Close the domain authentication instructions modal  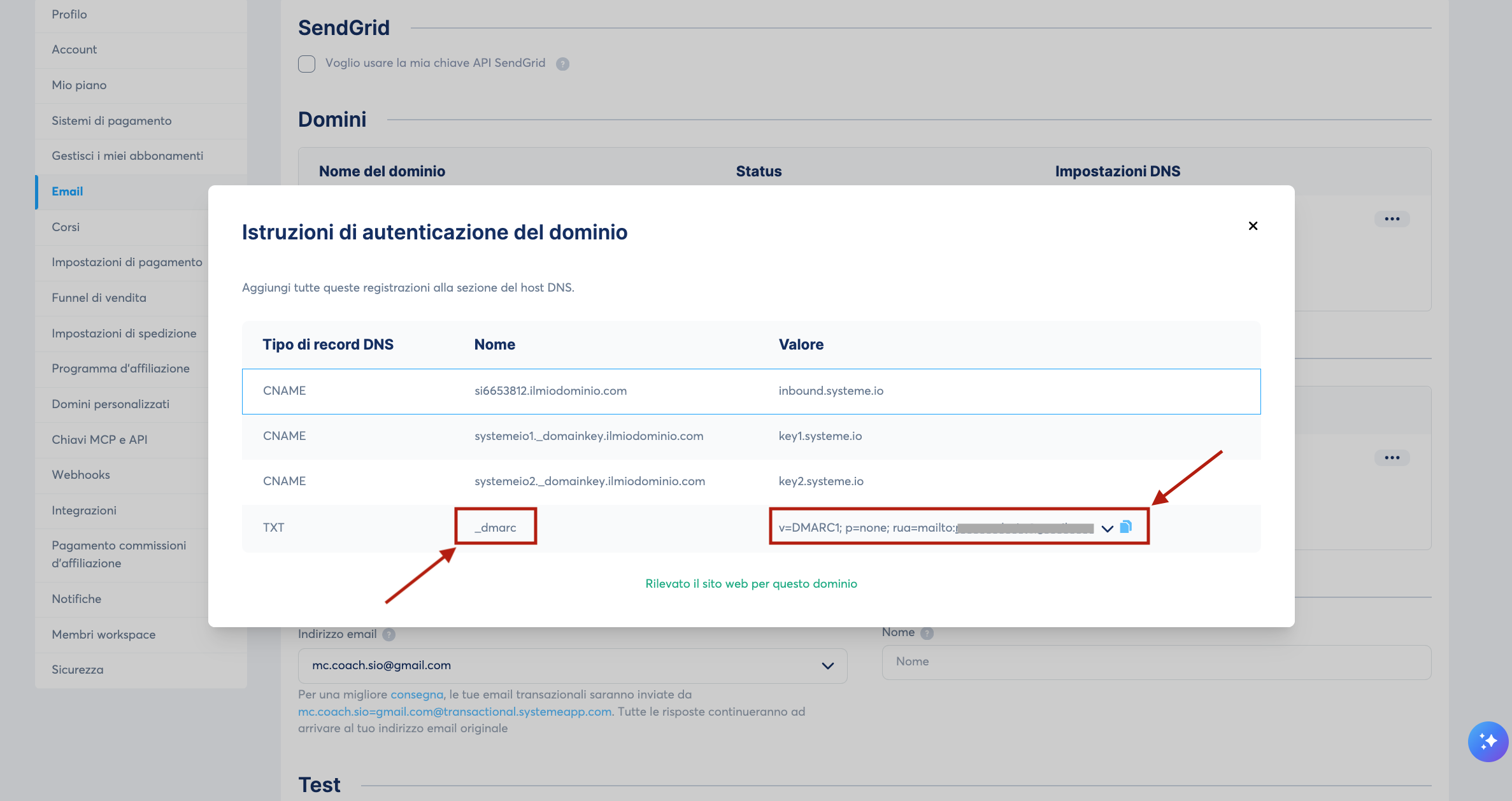pyautogui.click(x=1253, y=226)
